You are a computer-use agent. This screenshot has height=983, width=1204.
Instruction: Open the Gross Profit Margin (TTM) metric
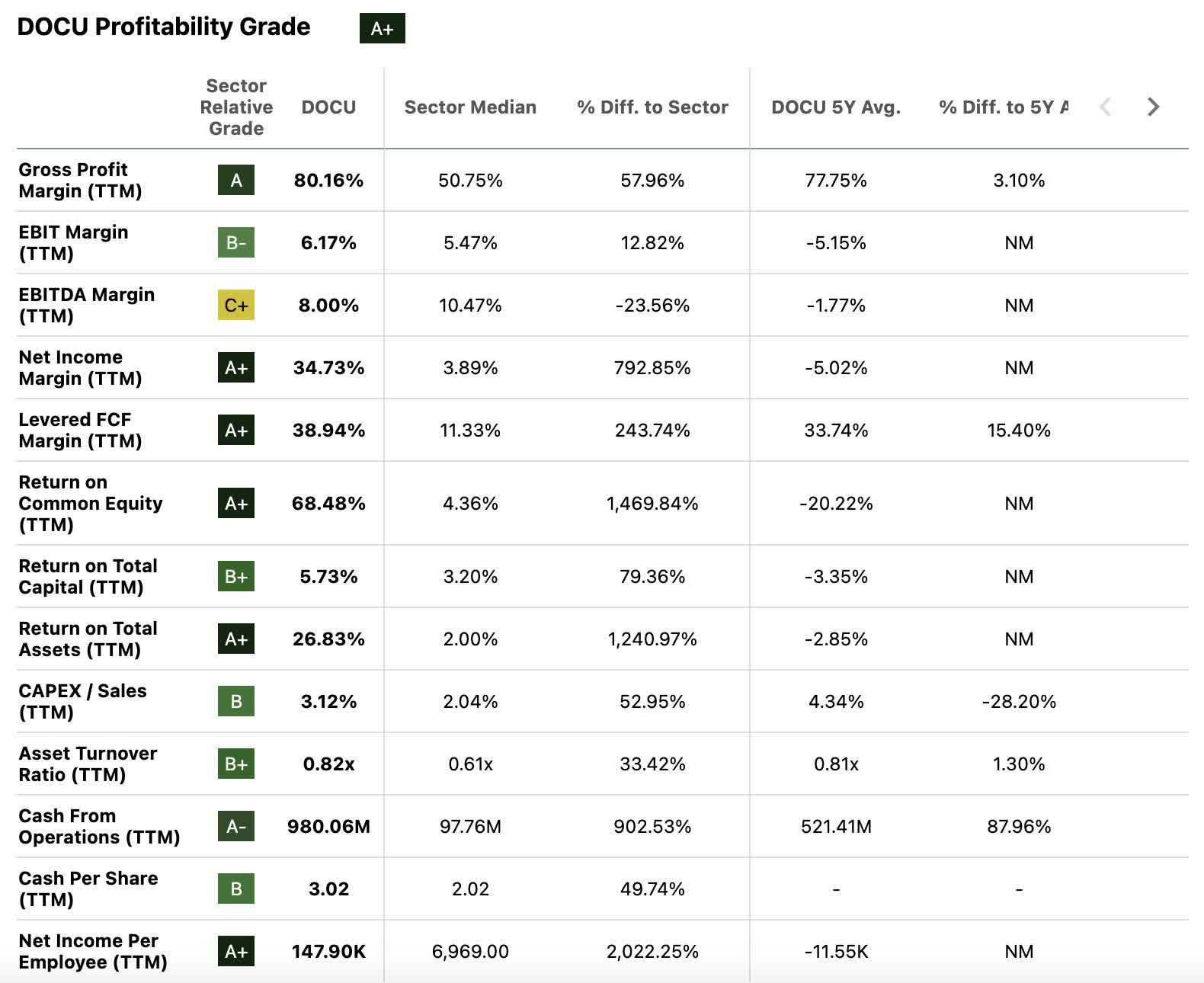pyautogui.click(x=80, y=181)
